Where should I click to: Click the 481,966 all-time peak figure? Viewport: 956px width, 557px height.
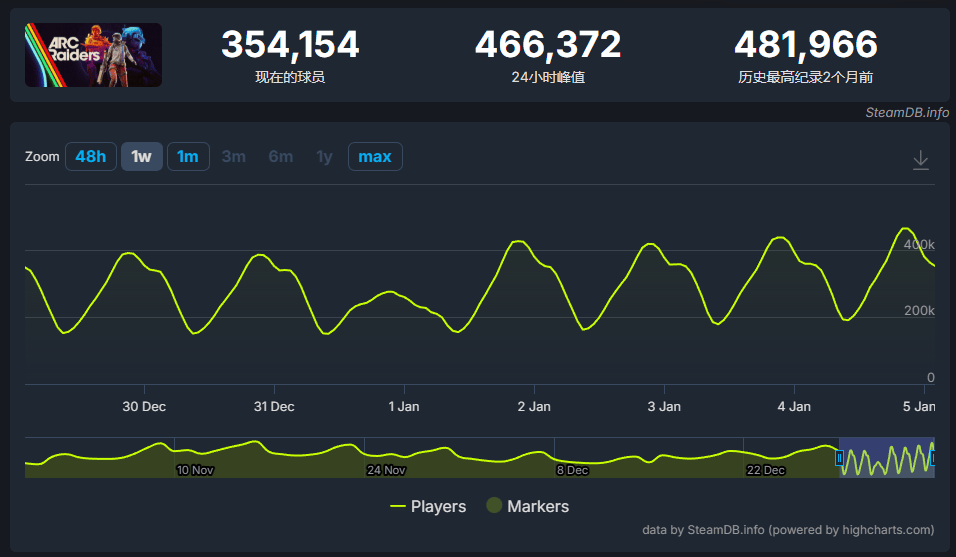(805, 45)
